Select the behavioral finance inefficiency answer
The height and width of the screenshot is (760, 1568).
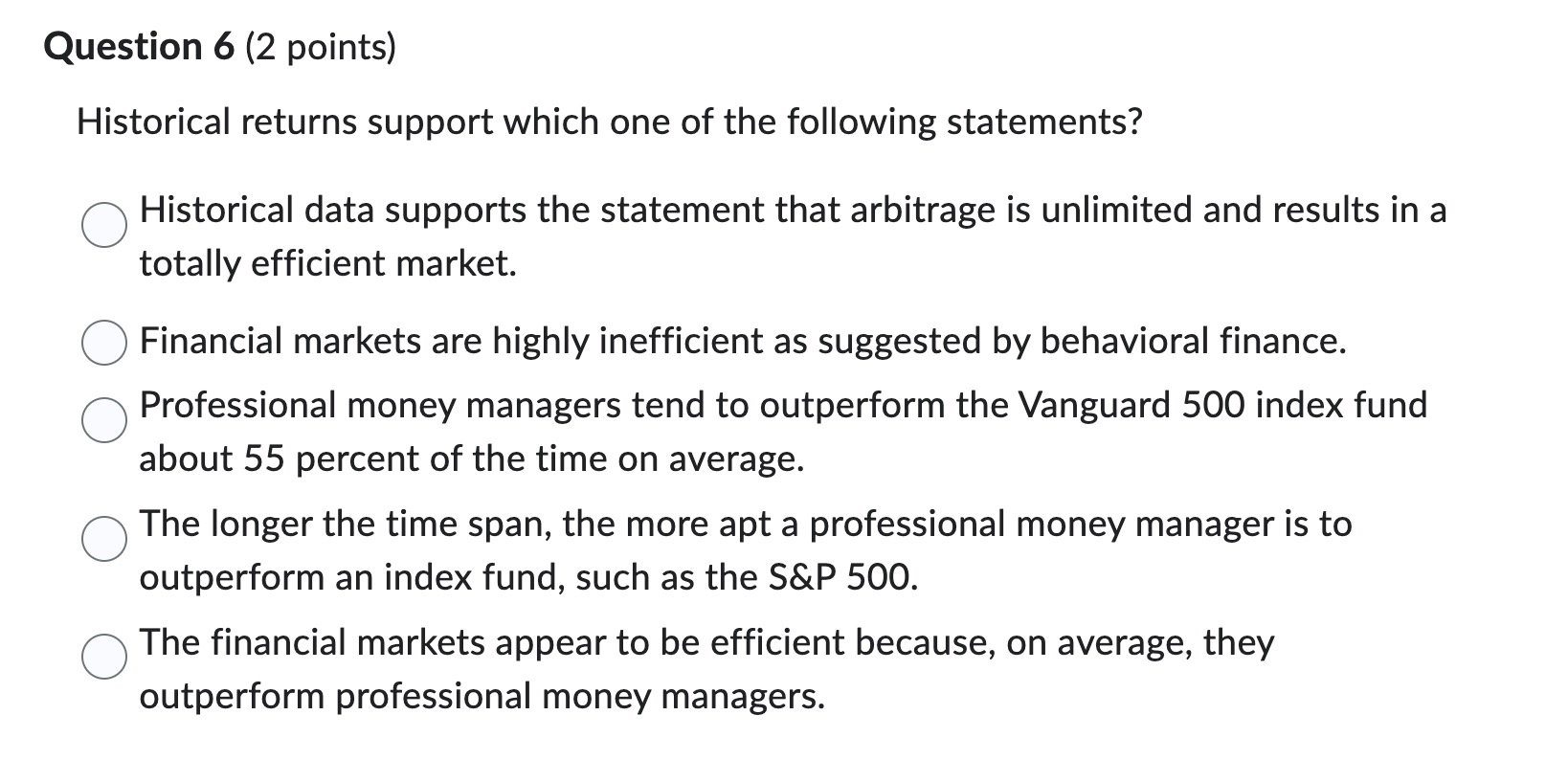click(x=103, y=342)
